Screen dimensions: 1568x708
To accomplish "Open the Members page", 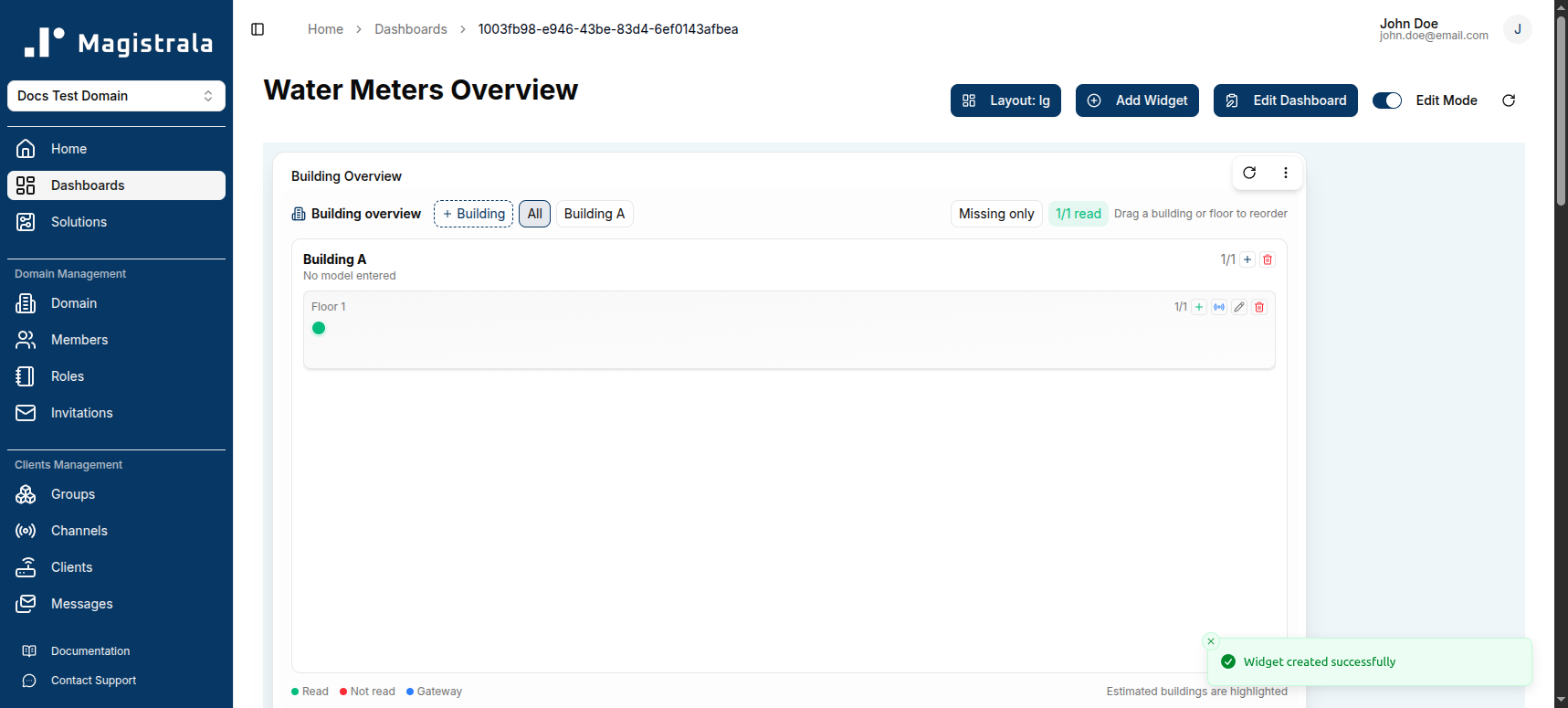I will click(x=116, y=340).
